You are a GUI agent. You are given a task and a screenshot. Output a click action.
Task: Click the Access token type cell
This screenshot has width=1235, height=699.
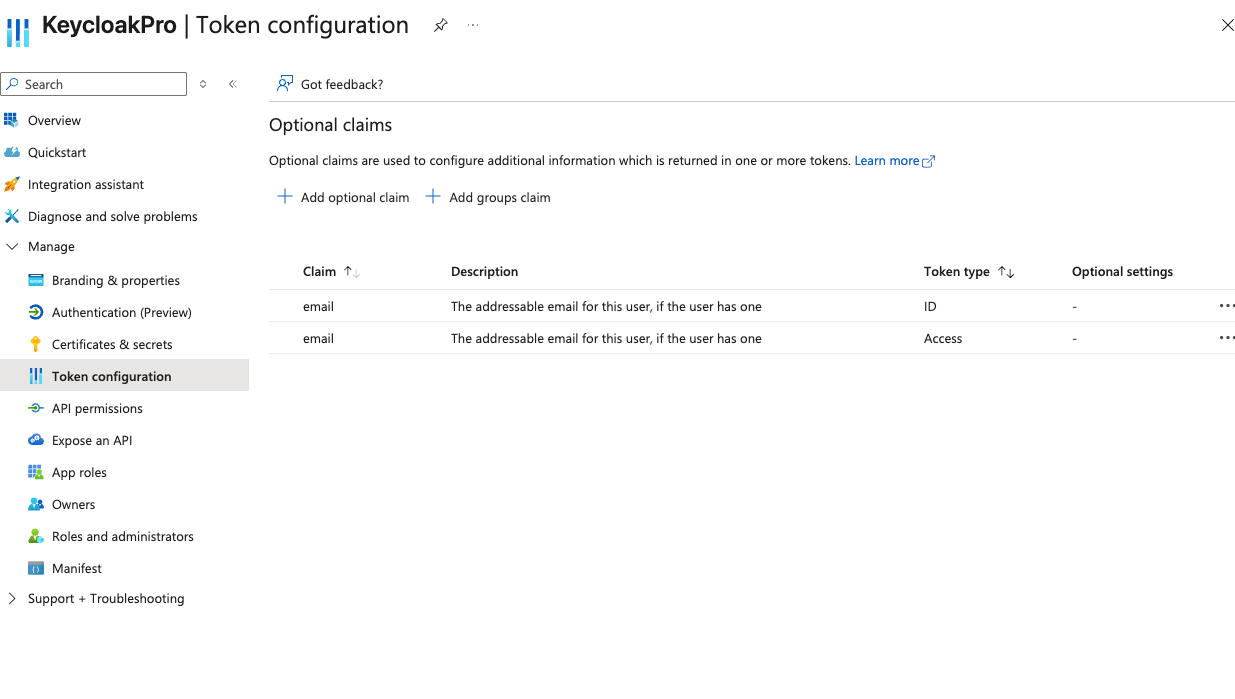click(943, 338)
